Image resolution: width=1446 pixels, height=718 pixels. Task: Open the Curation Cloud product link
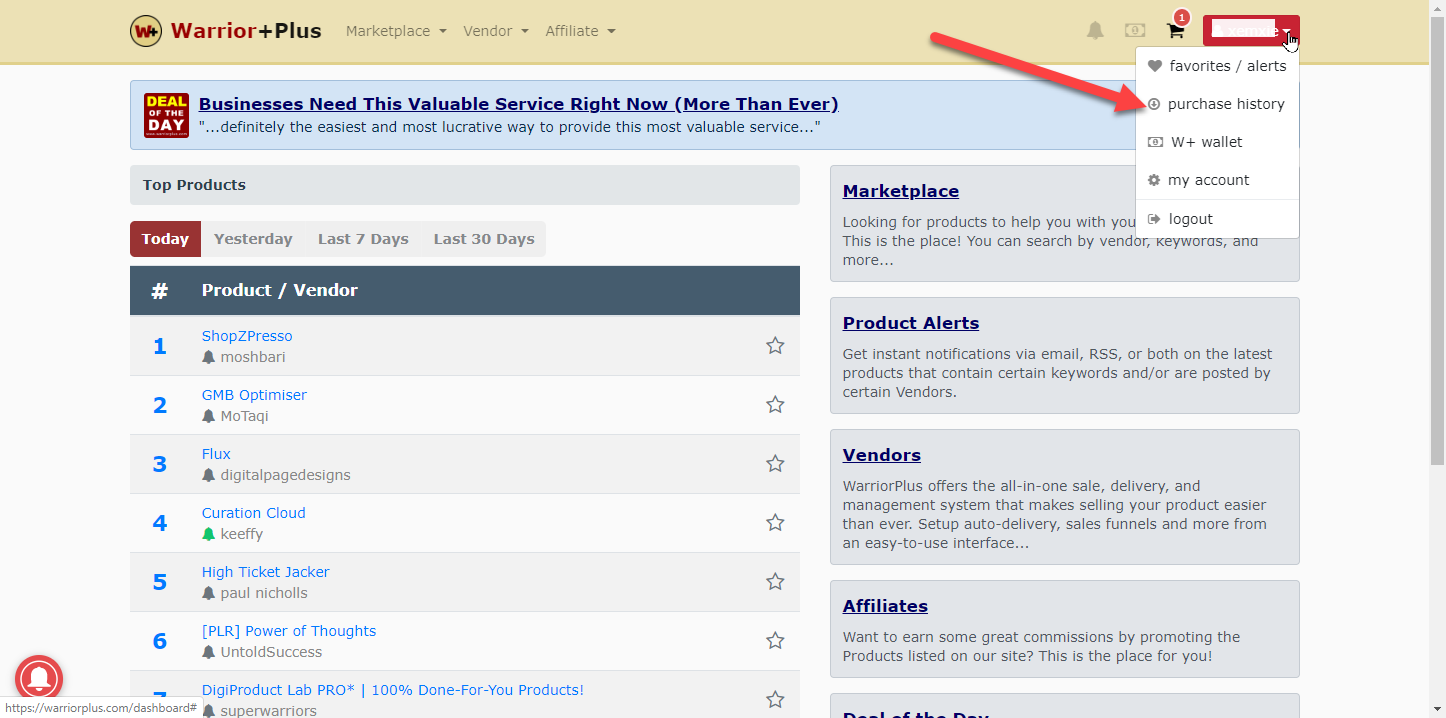click(x=254, y=513)
